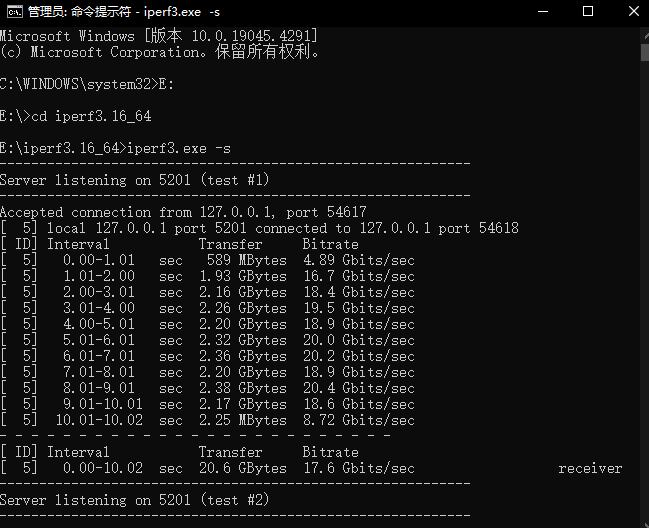Screen dimensions: 649x528
Task: Close the iperf3 command prompt window
Action: 634,12
